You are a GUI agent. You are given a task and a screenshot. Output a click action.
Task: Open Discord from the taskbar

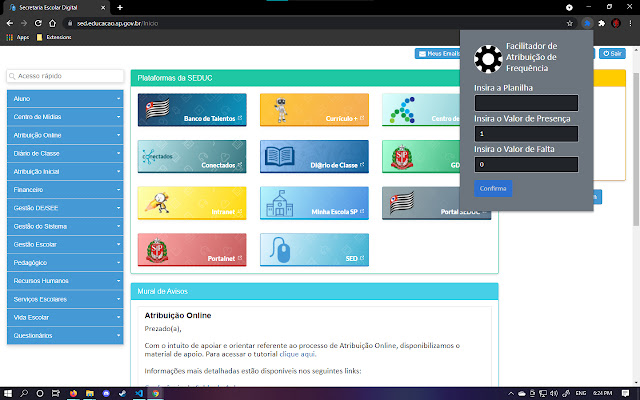(x=106, y=393)
